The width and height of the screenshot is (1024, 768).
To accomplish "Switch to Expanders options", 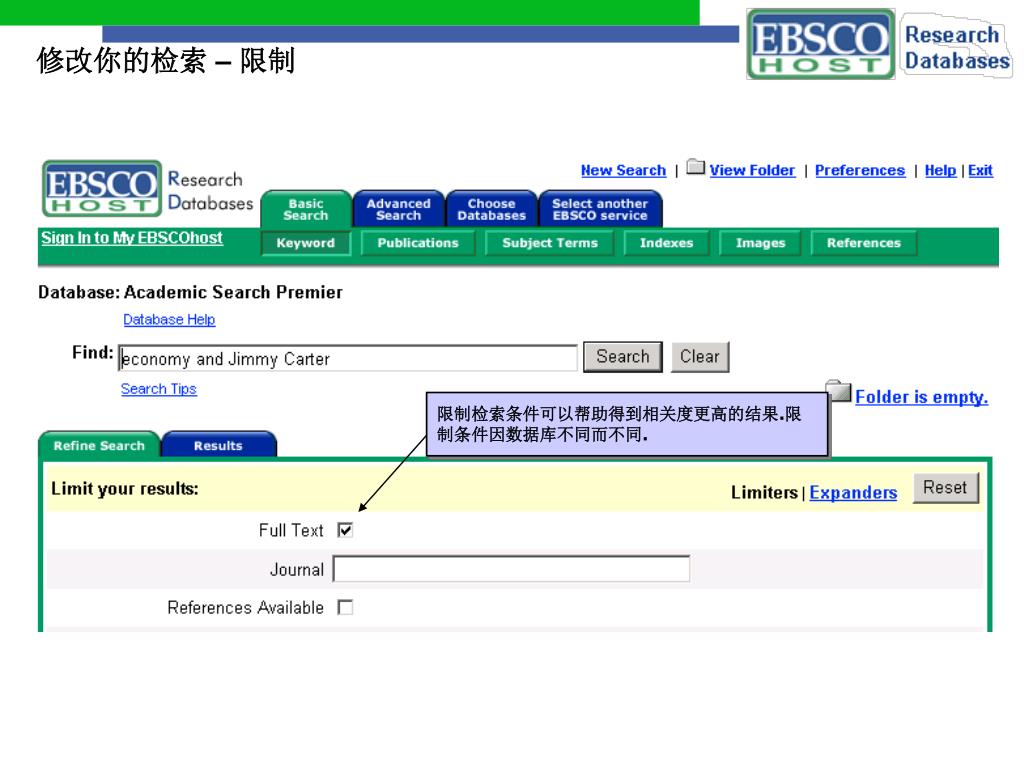I will click(x=853, y=492).
